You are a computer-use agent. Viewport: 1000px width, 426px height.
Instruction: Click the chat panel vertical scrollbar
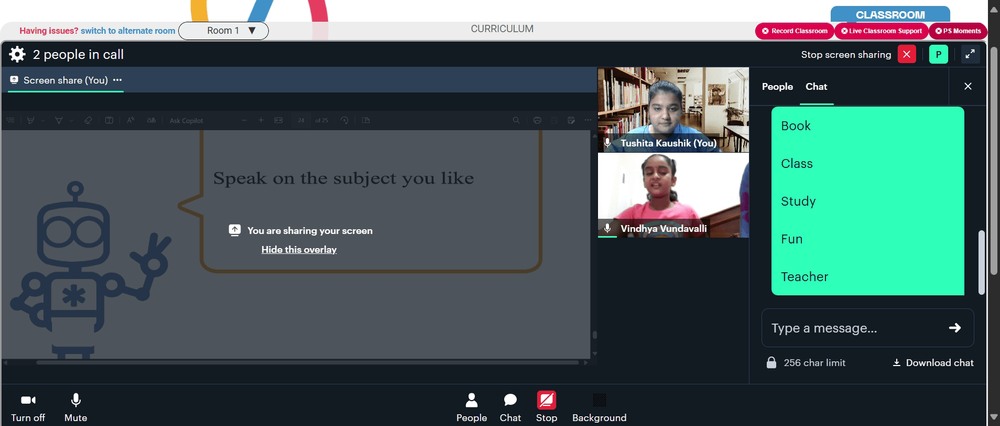[982, 262]
